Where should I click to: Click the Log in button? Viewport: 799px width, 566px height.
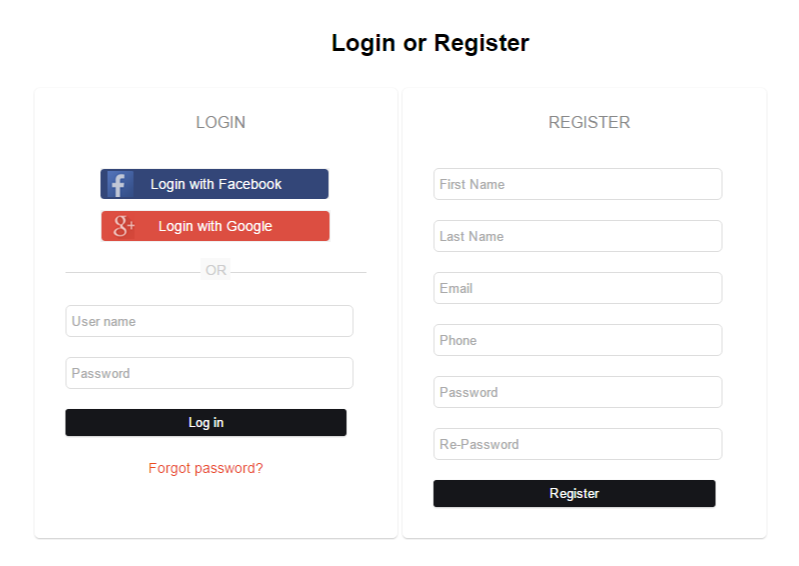[206, 422]
